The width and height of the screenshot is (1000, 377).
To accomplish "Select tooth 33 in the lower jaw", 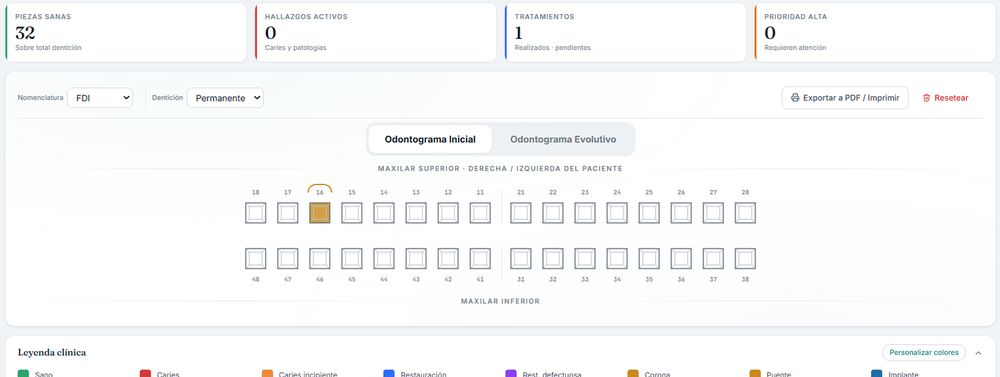I will coord(585,258).
